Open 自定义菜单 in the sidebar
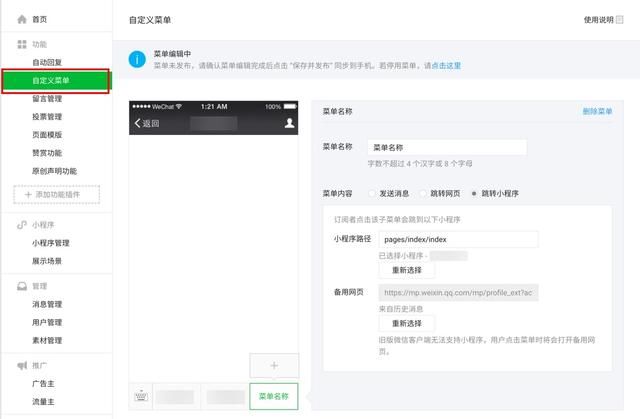The height and width of the screenshot is (419, 640). click(56, 81)
